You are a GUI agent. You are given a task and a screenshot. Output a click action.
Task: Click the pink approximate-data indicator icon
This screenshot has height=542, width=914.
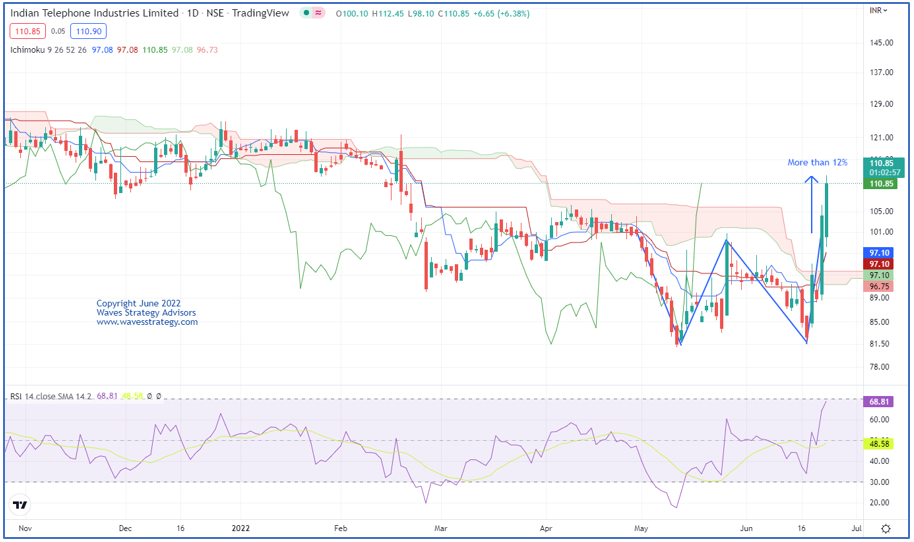click(x=318, y=13)
